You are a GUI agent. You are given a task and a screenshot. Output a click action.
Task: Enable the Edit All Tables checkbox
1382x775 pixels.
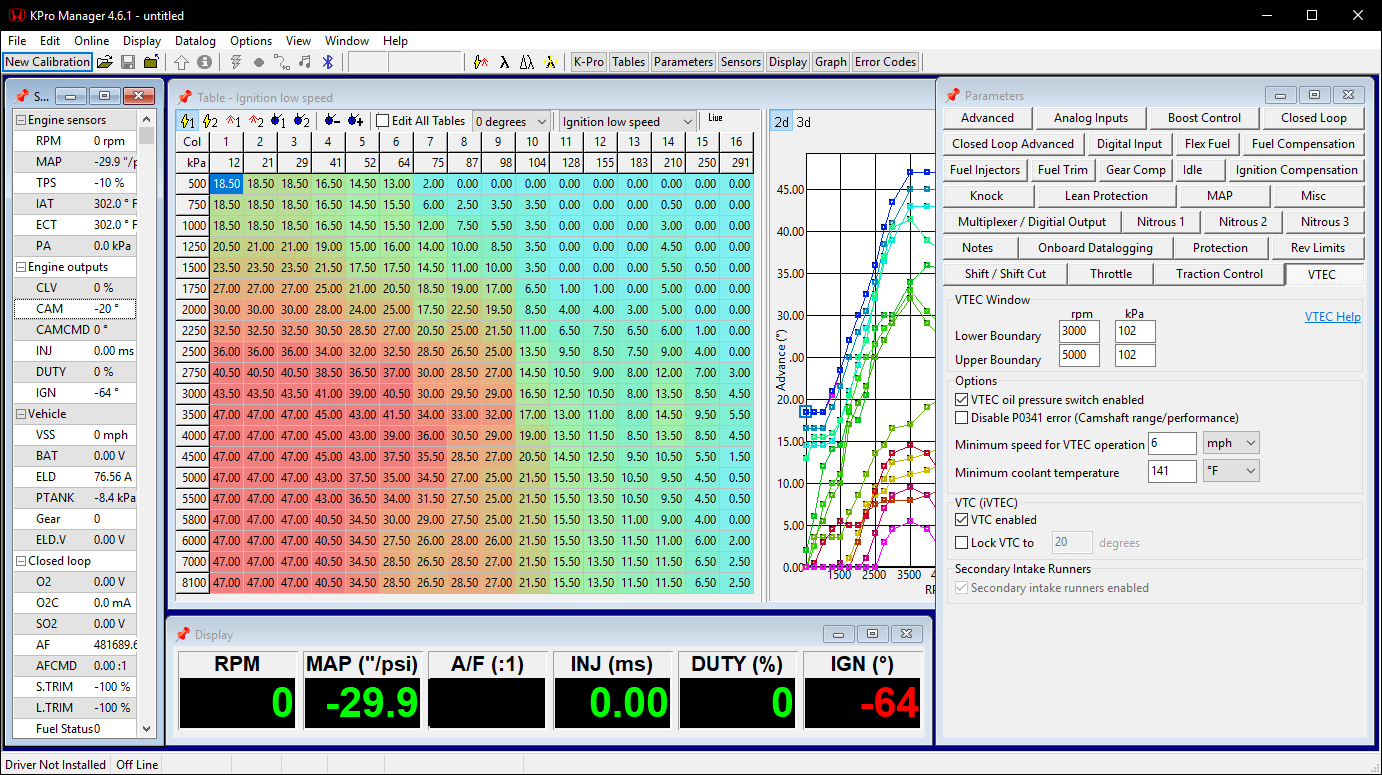click(382, 121)
